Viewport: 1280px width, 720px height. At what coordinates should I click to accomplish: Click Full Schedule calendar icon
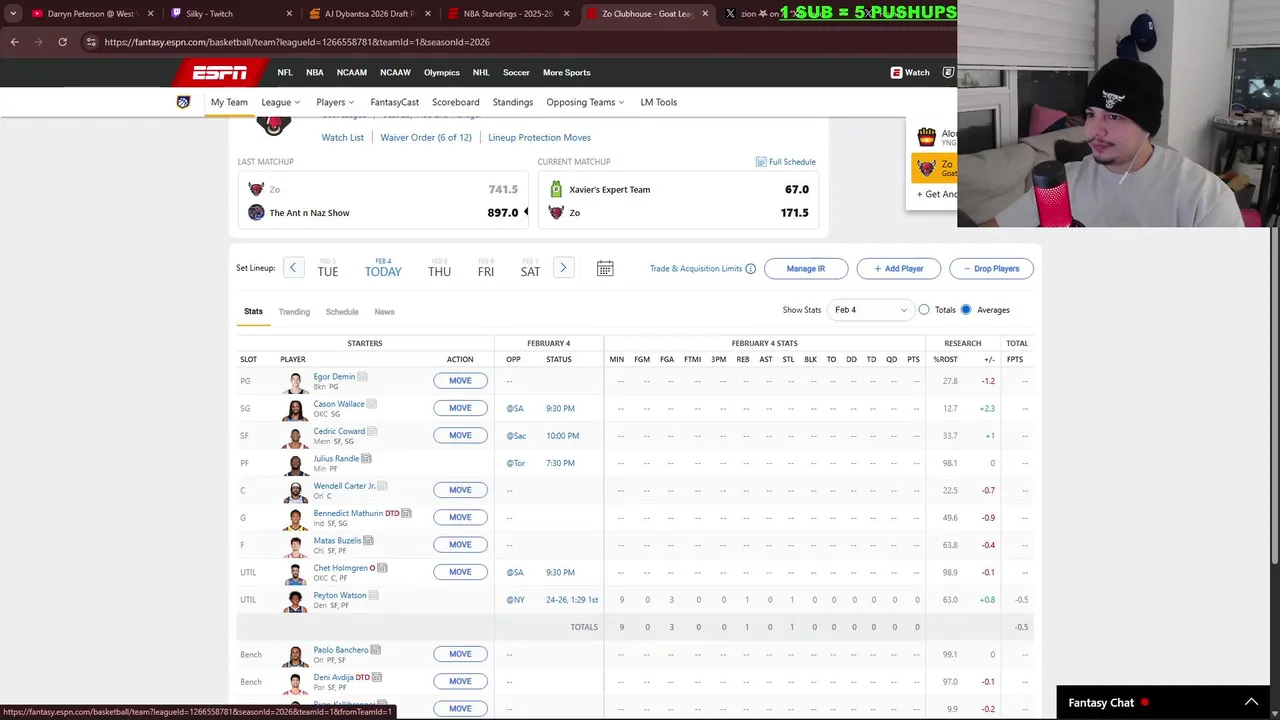tap(761, 162)
